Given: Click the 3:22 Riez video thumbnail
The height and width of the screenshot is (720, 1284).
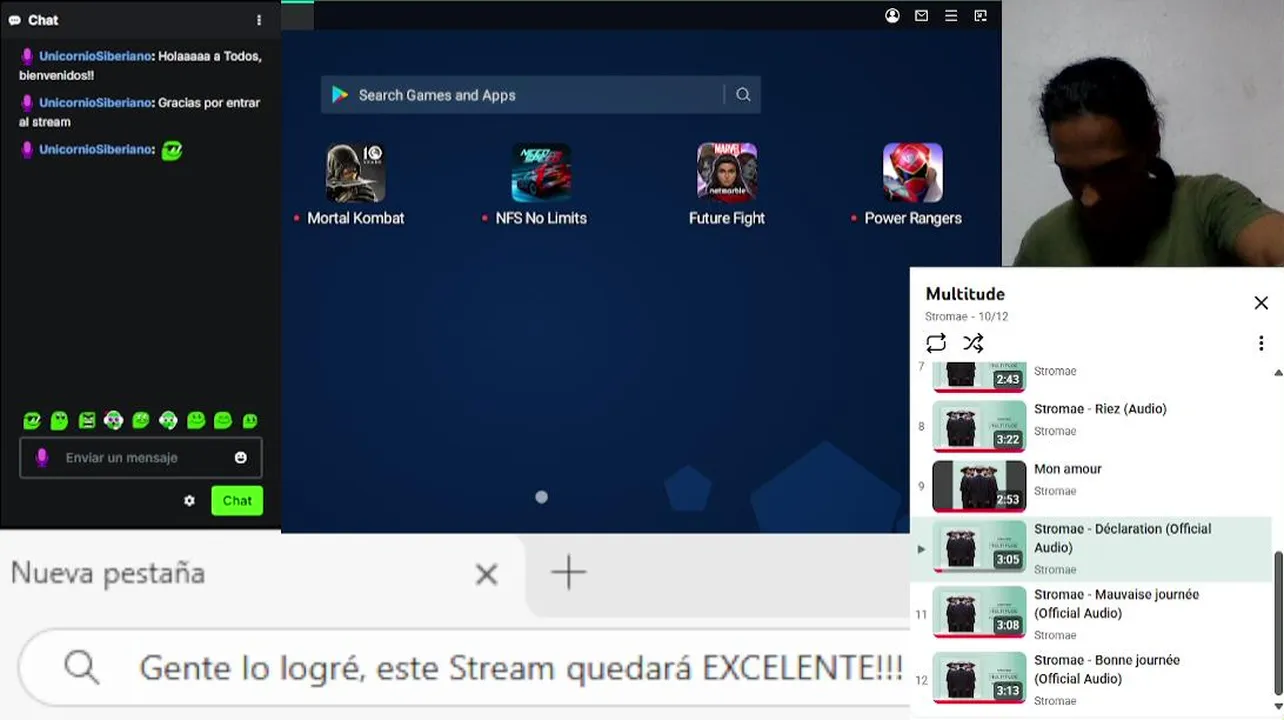Looking at the screenshot, I should tap(979, 426).
